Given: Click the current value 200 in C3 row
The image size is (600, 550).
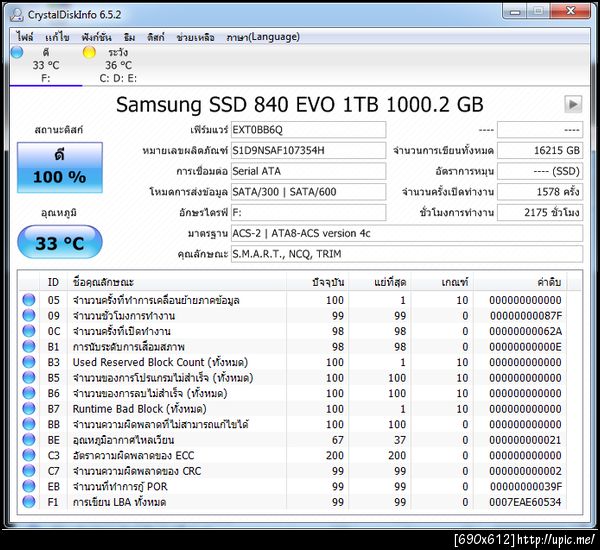Looking at the screenshot, I should (335, 455).
